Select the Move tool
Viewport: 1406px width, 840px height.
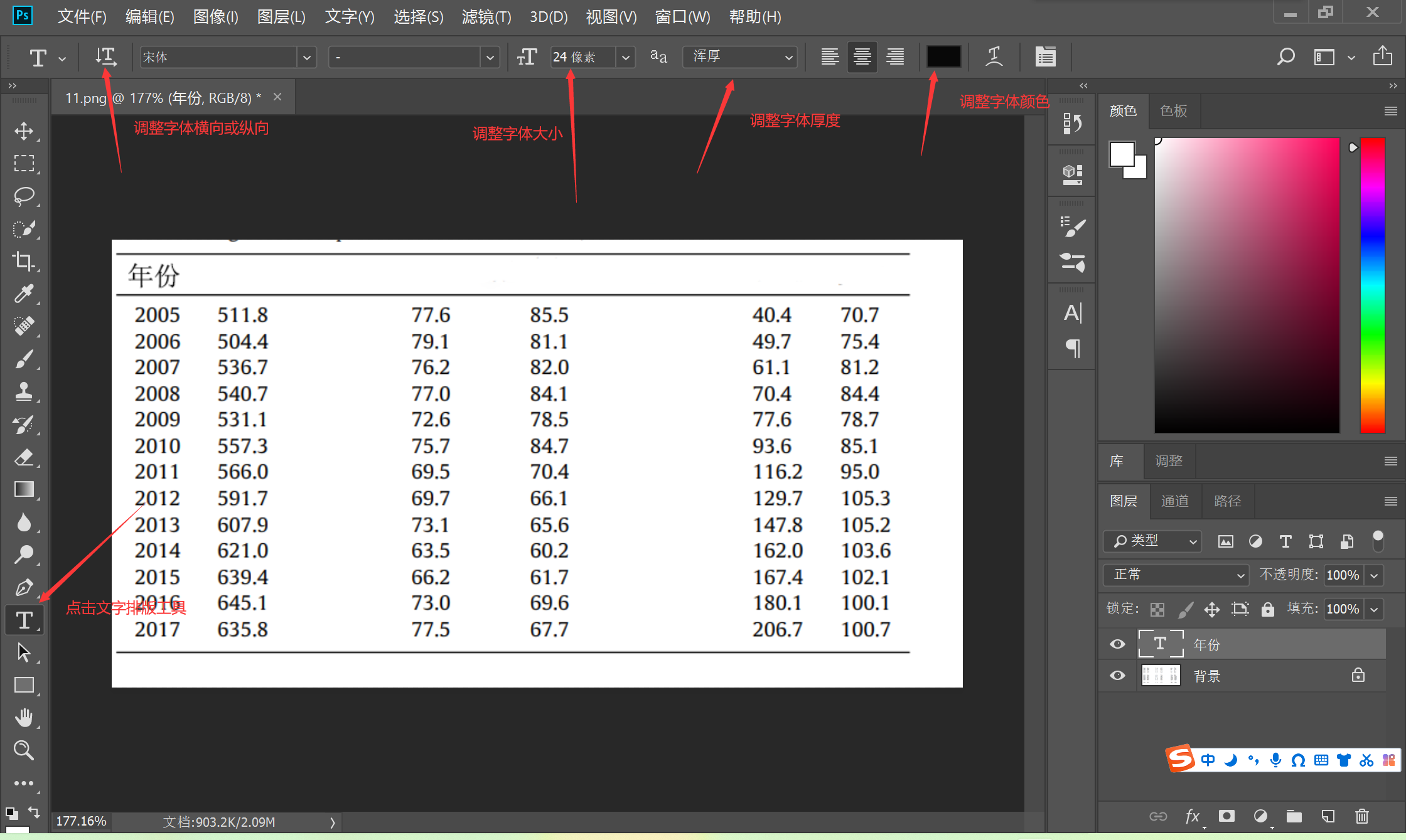click(x=24, y=131)
